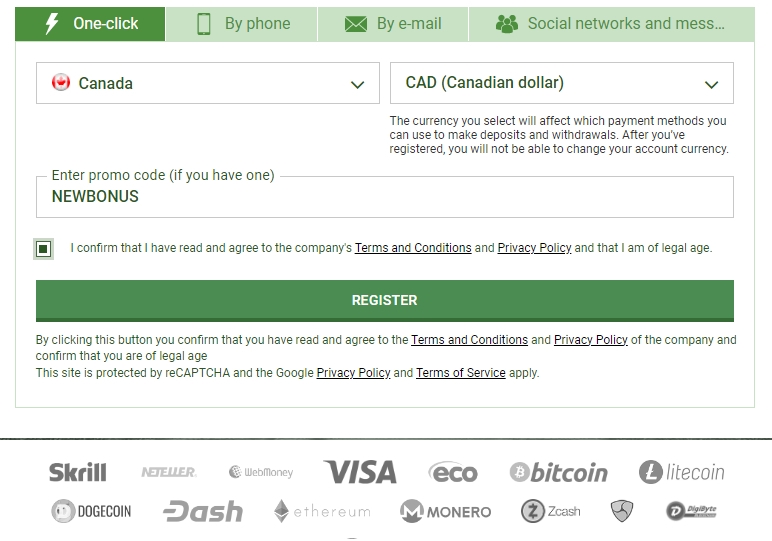The height and width of the screenshot is (541, 772).
Task: Select the ethereum payment logo
Action: pyautogui.click(x=322, y=511)
